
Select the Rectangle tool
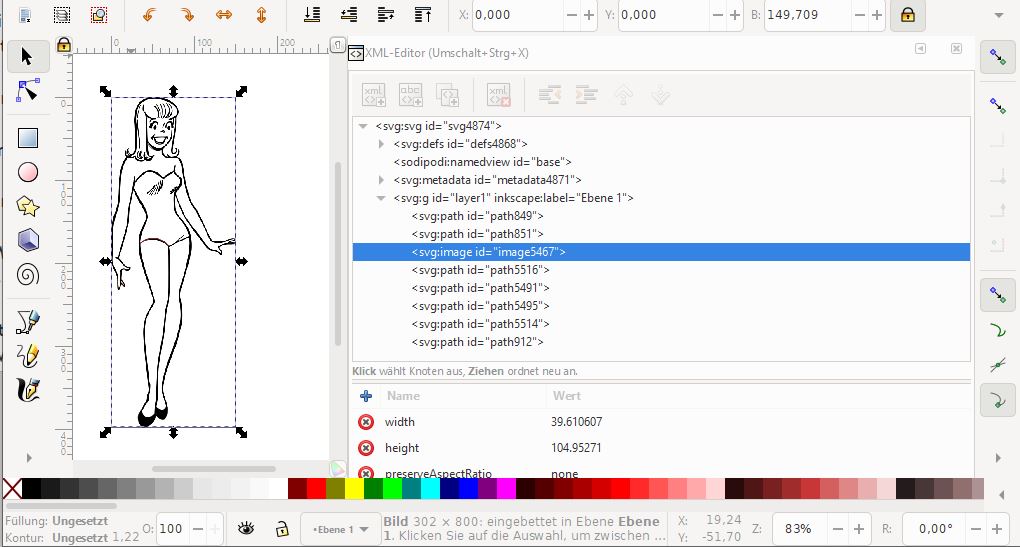[x=28, y=138]
